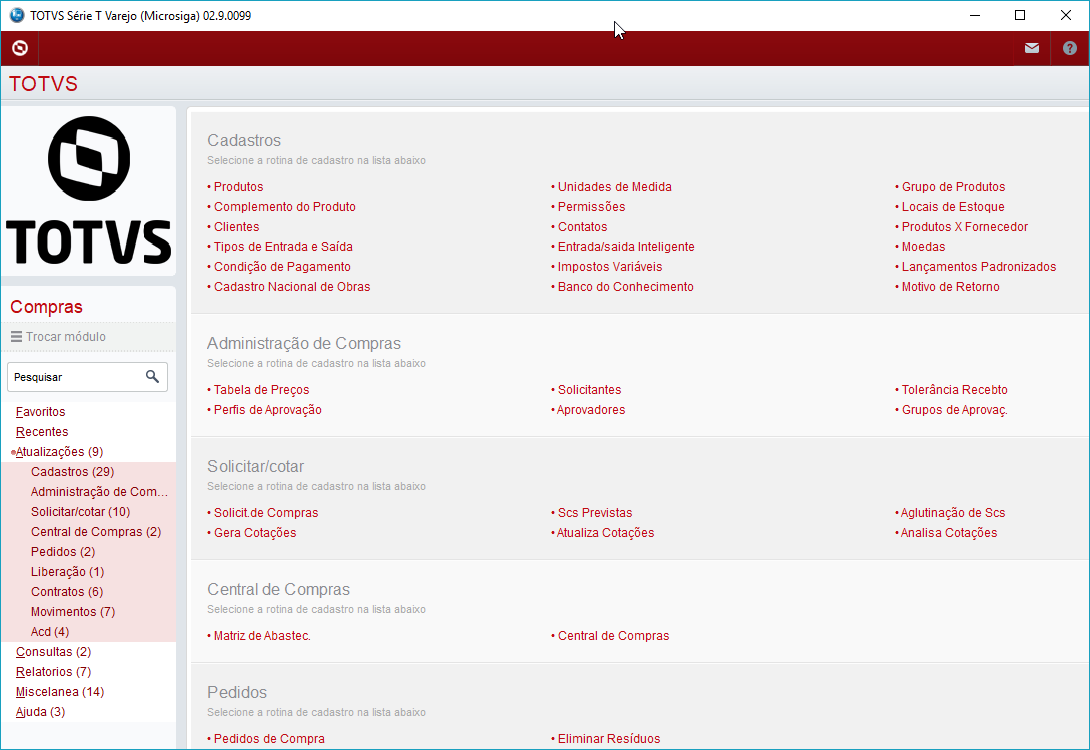This screenshot has height=750, width=1090.
Task: Expand Consultas (2) menu
Action: (x=54, y=652)
